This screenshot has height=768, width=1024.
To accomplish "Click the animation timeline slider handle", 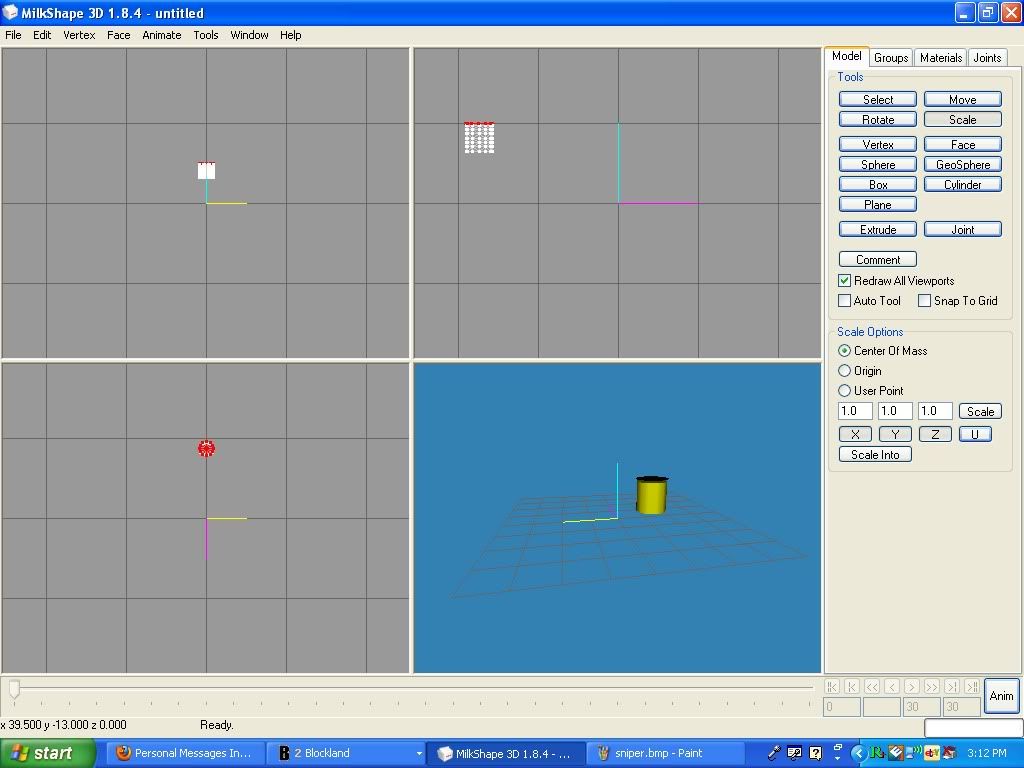I will click(x=14, y=689).
